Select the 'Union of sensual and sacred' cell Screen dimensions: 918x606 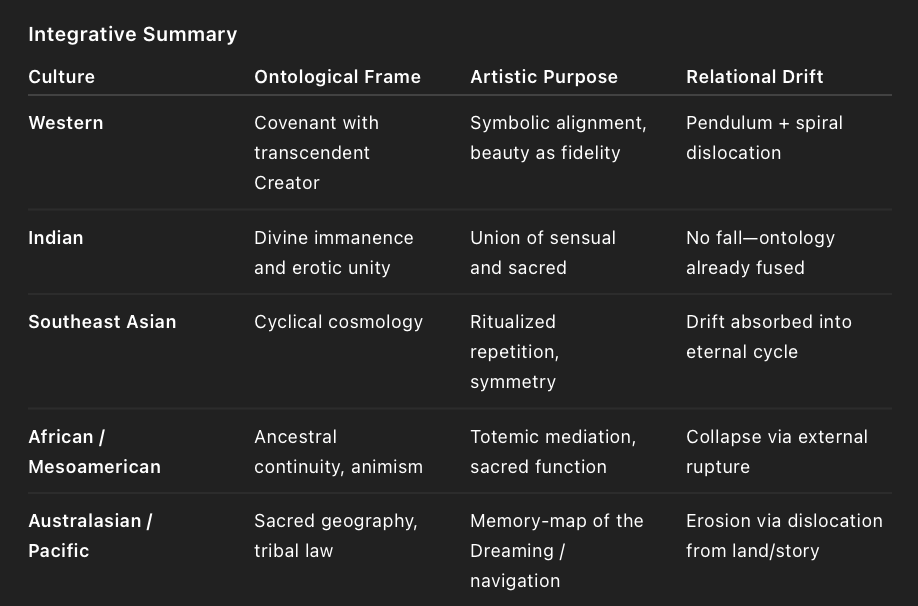point(543,253)
